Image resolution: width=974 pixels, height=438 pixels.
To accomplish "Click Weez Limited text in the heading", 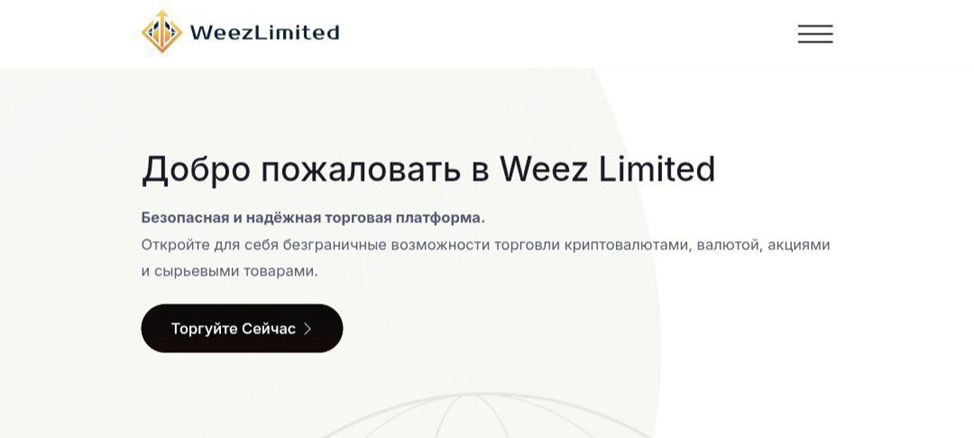I will pos(607,169).
